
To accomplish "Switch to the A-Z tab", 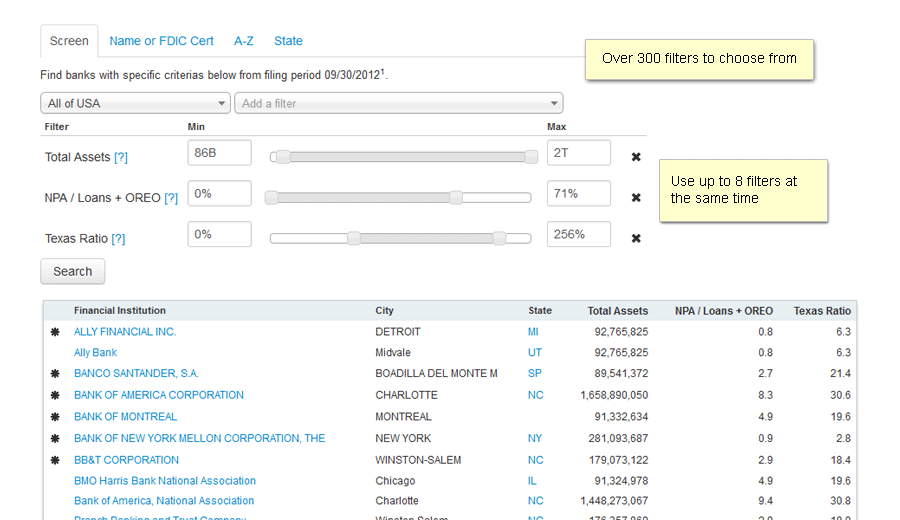I will 244,41.
